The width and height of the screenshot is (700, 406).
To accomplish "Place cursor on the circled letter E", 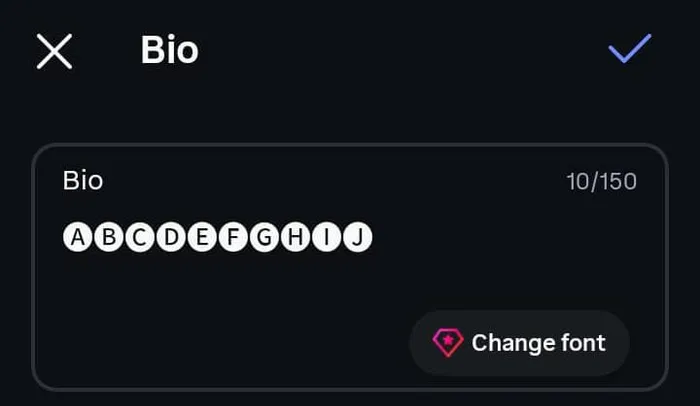I will click(x=202, y=237).
